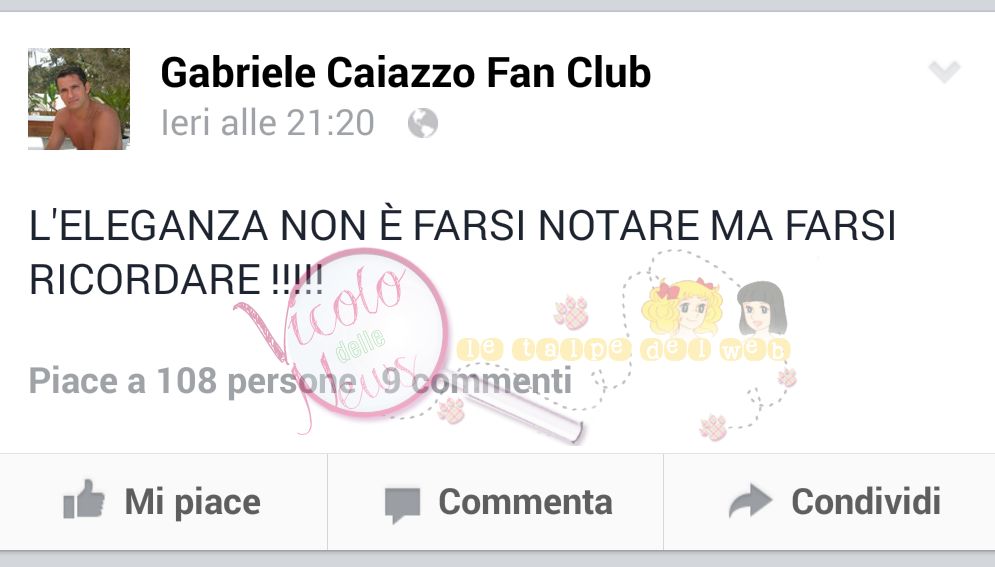
Task: Click the thumbs-up like icon
Action: pos(84,500)
